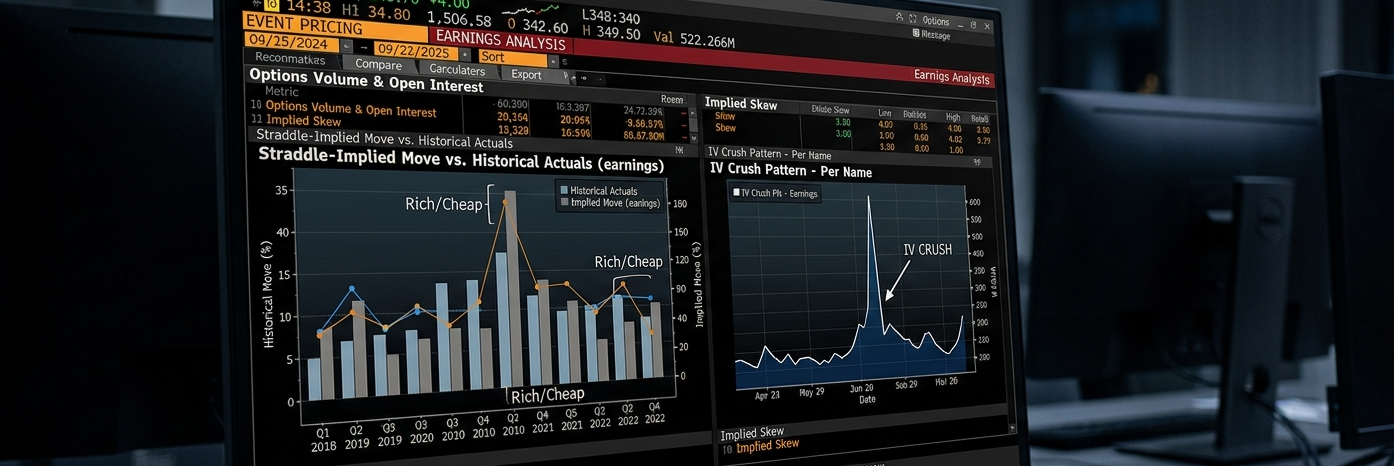Click the tall Q2 2010 implied move bar
Viewport: 1394px width, 466px height.
coord(511,285)
